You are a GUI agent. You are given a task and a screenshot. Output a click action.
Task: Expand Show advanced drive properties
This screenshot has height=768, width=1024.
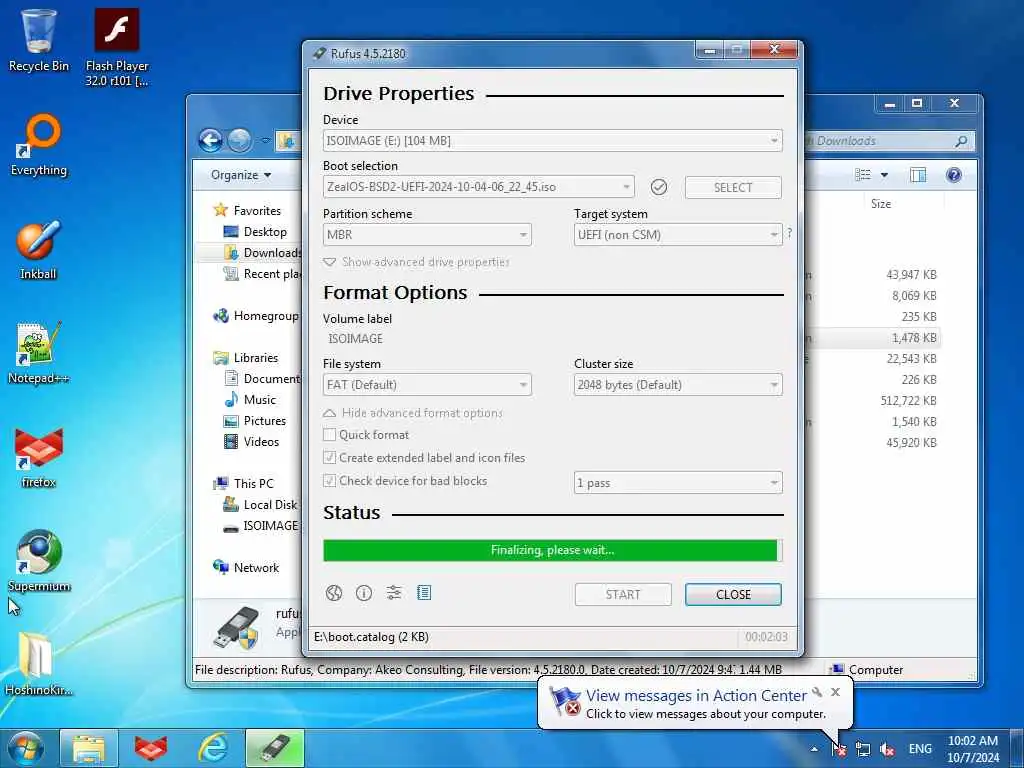tap(417, 262)
